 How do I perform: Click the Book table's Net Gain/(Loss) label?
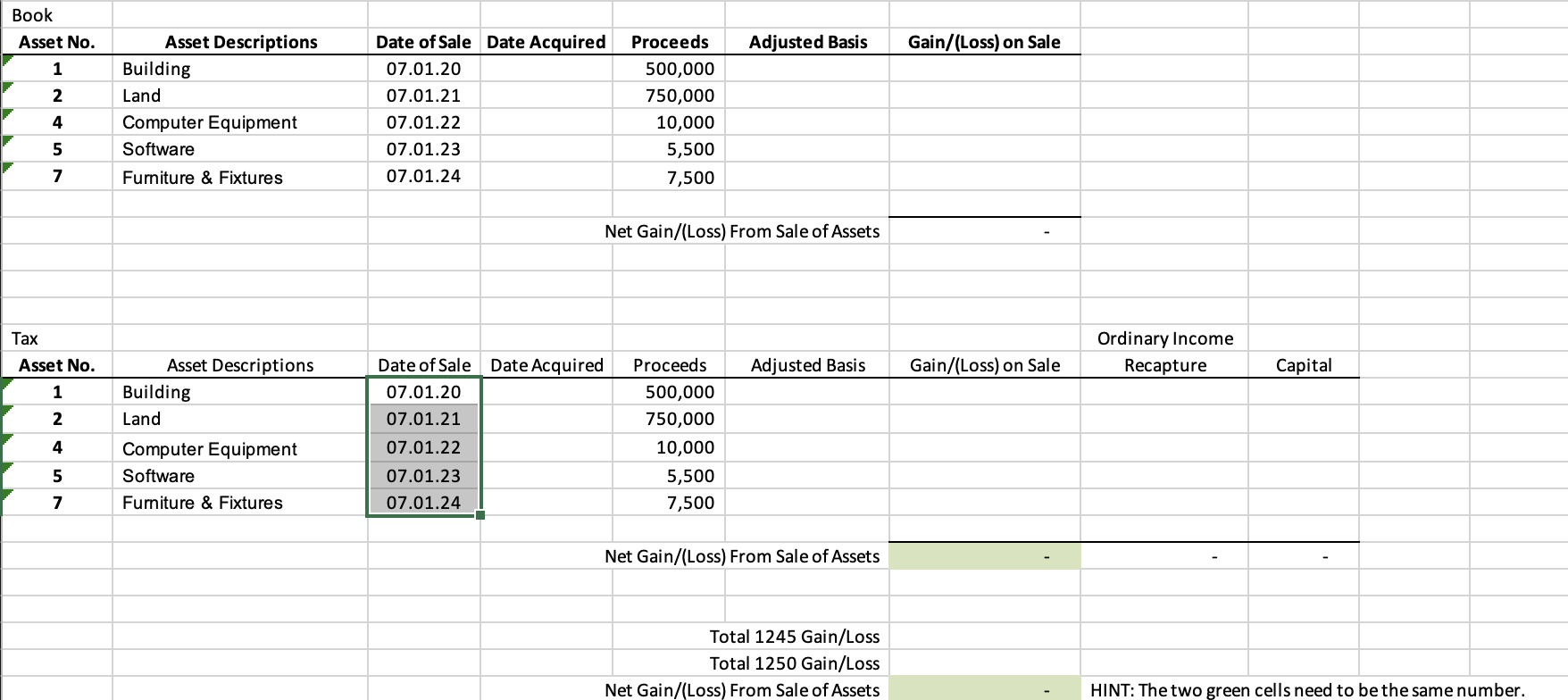tap(742, 231)
